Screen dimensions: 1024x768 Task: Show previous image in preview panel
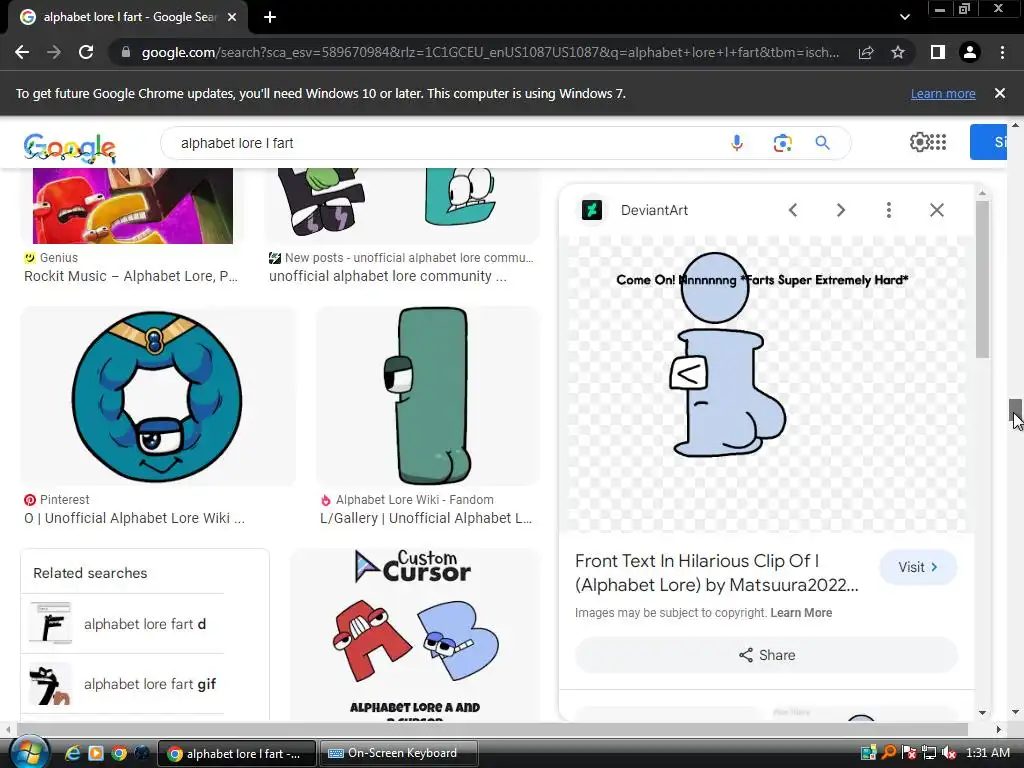point(793,210)
